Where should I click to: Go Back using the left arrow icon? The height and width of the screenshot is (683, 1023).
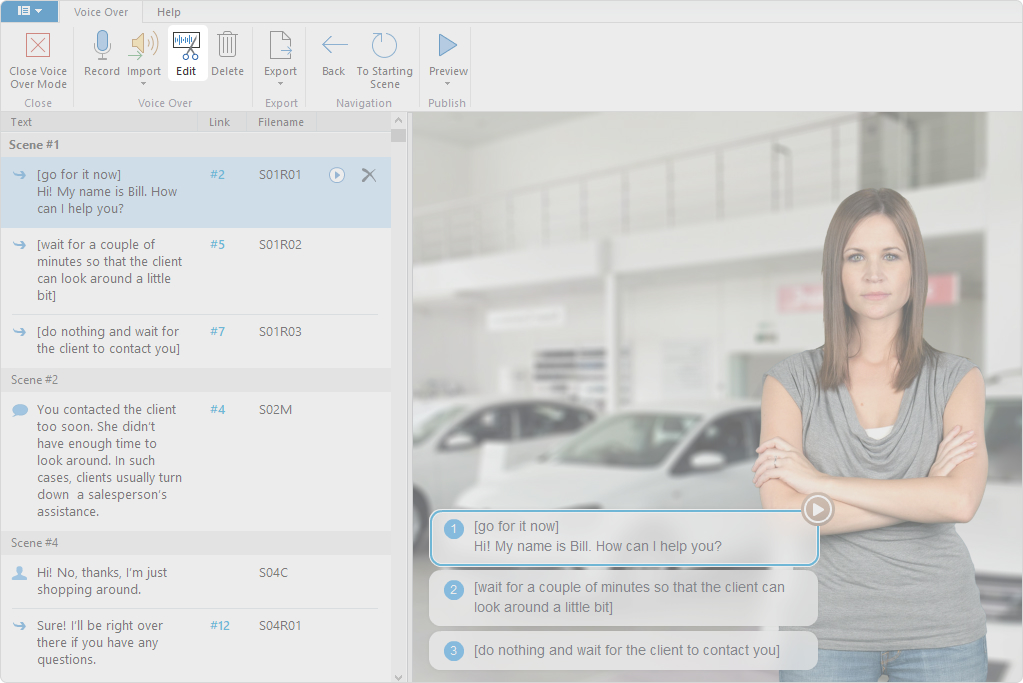point(334,46)
